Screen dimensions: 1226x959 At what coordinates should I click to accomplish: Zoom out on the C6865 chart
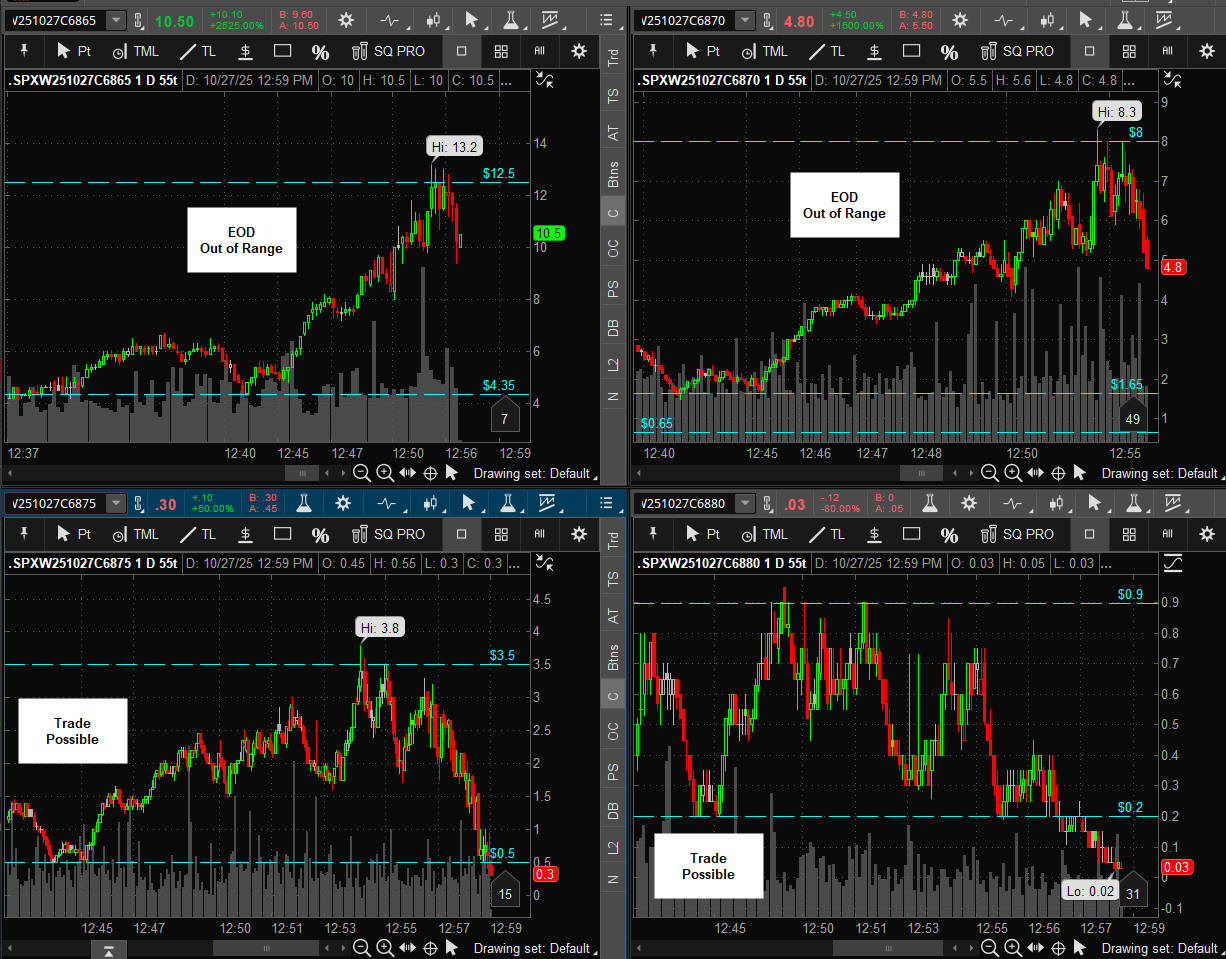click(362, 473)
